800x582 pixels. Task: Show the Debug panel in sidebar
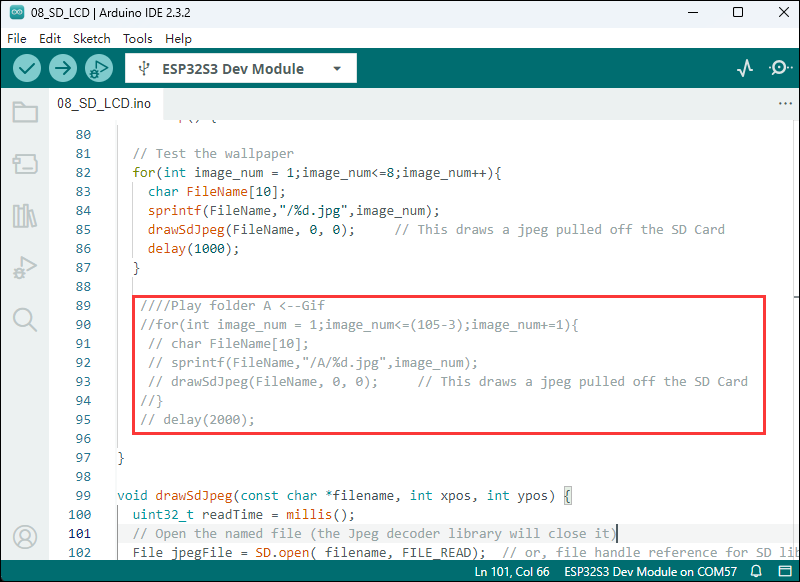click(x=24, y=267)
